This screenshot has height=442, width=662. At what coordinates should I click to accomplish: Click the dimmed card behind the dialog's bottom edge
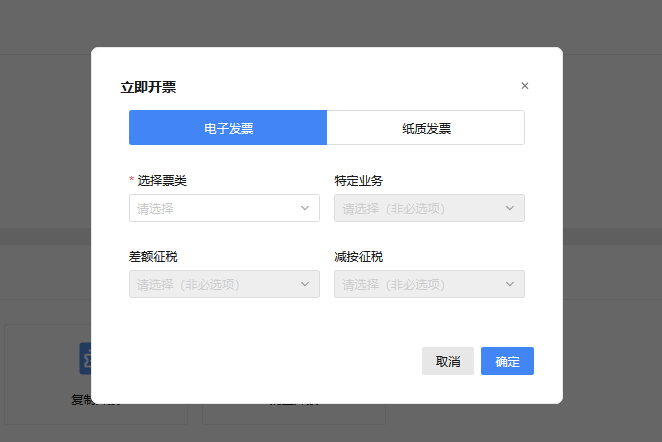coord(294,414)
